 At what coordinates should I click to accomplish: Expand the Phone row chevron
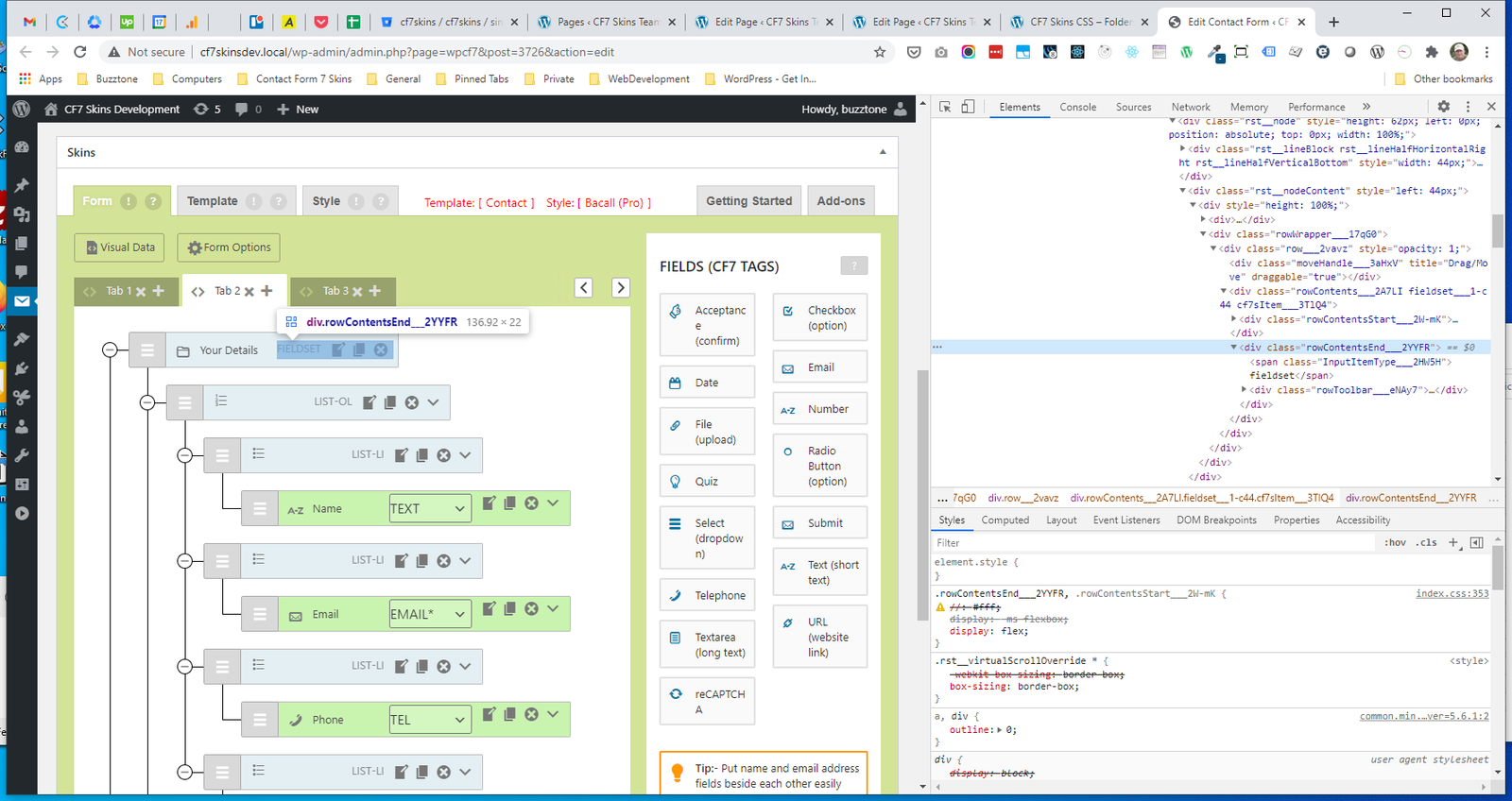tap(553, 714)
